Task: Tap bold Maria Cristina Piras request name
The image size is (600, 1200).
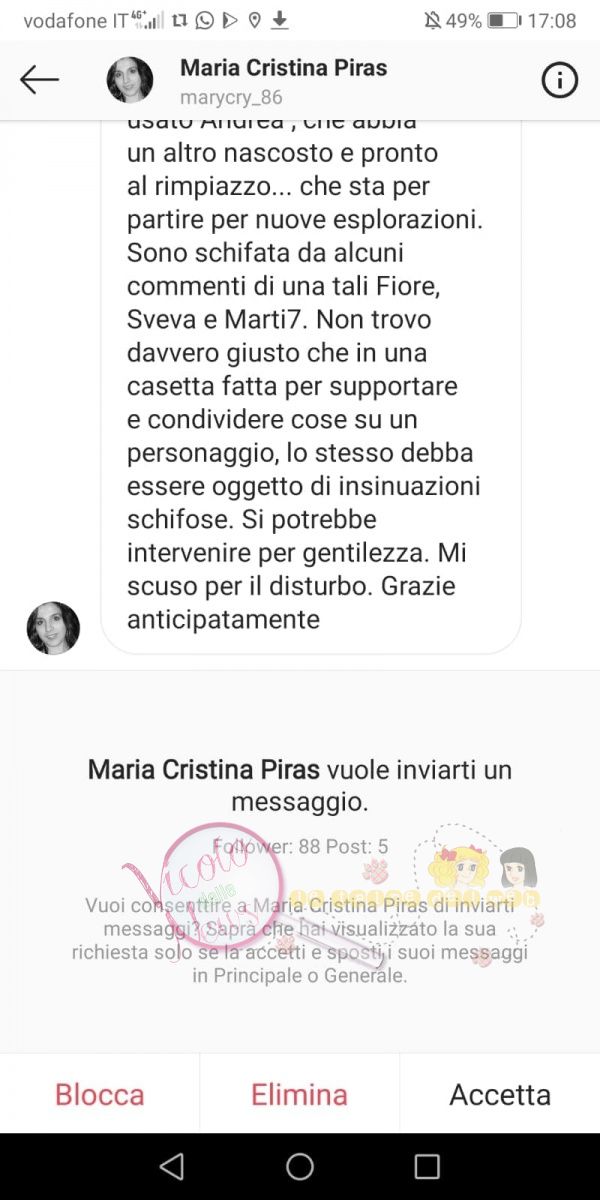Action: tap(204, 770)
